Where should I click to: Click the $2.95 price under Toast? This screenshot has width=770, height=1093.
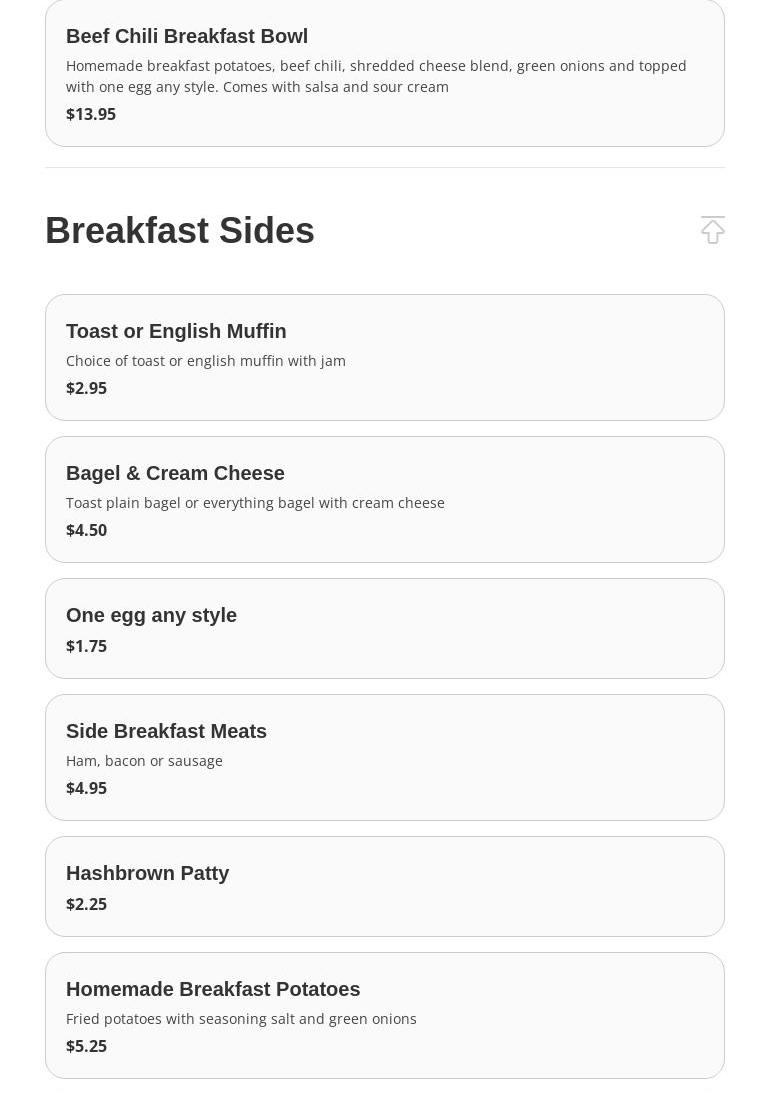point(86,388)
